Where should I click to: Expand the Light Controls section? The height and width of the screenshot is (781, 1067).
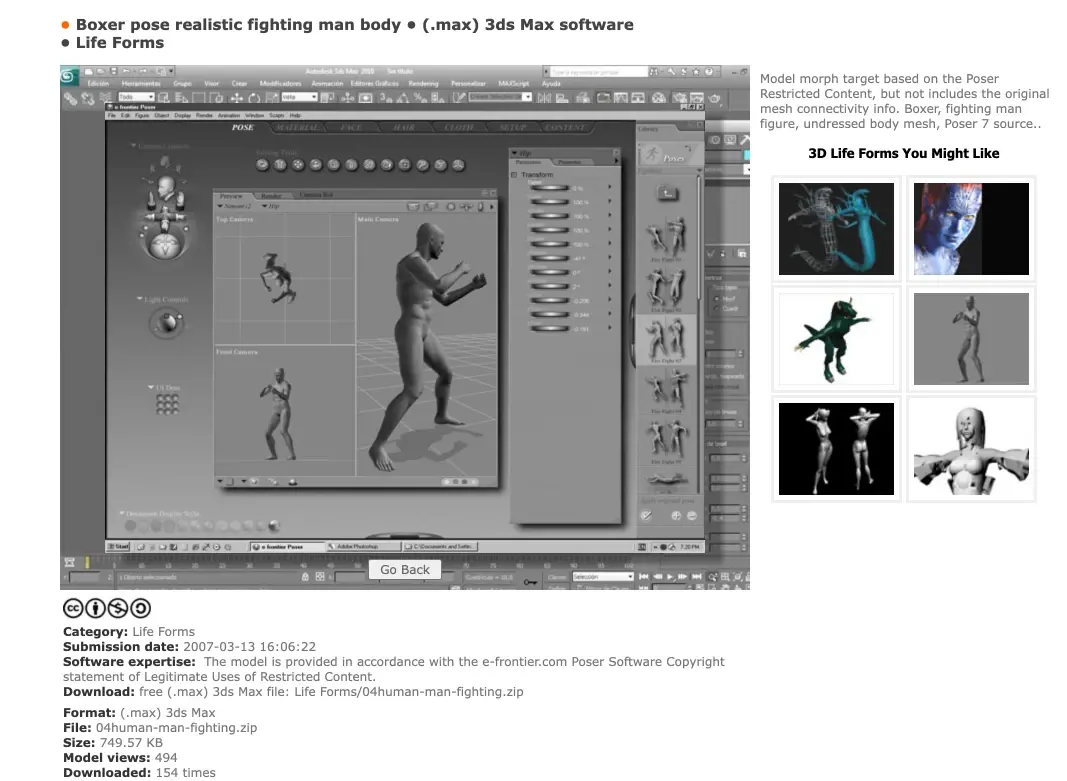(x=140, y=299)
